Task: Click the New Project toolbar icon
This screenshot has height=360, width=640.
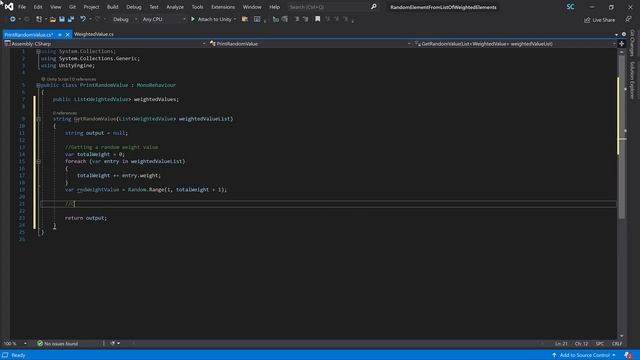Action: (39, 19)
